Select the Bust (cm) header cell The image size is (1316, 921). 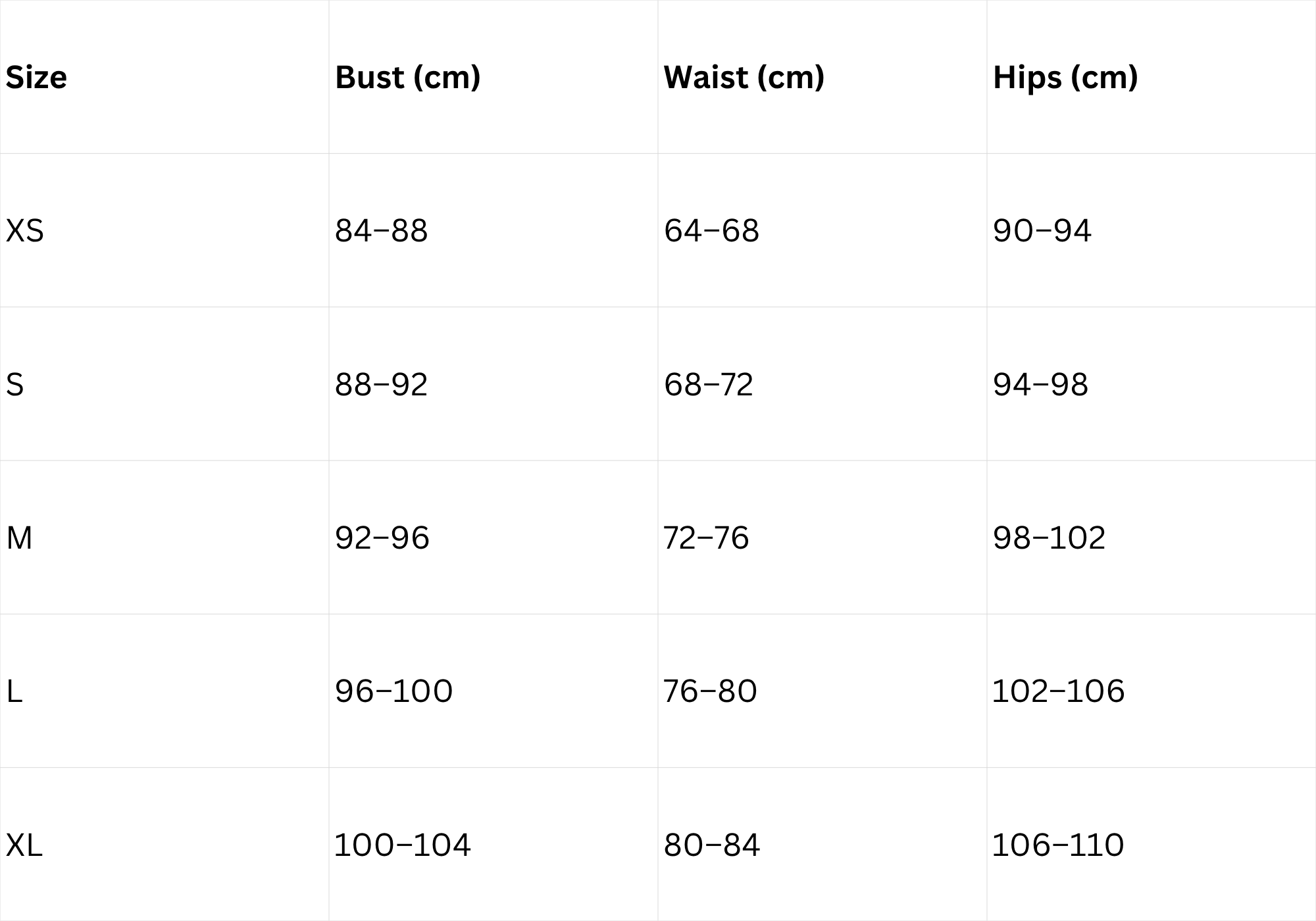tap(407, 78)
